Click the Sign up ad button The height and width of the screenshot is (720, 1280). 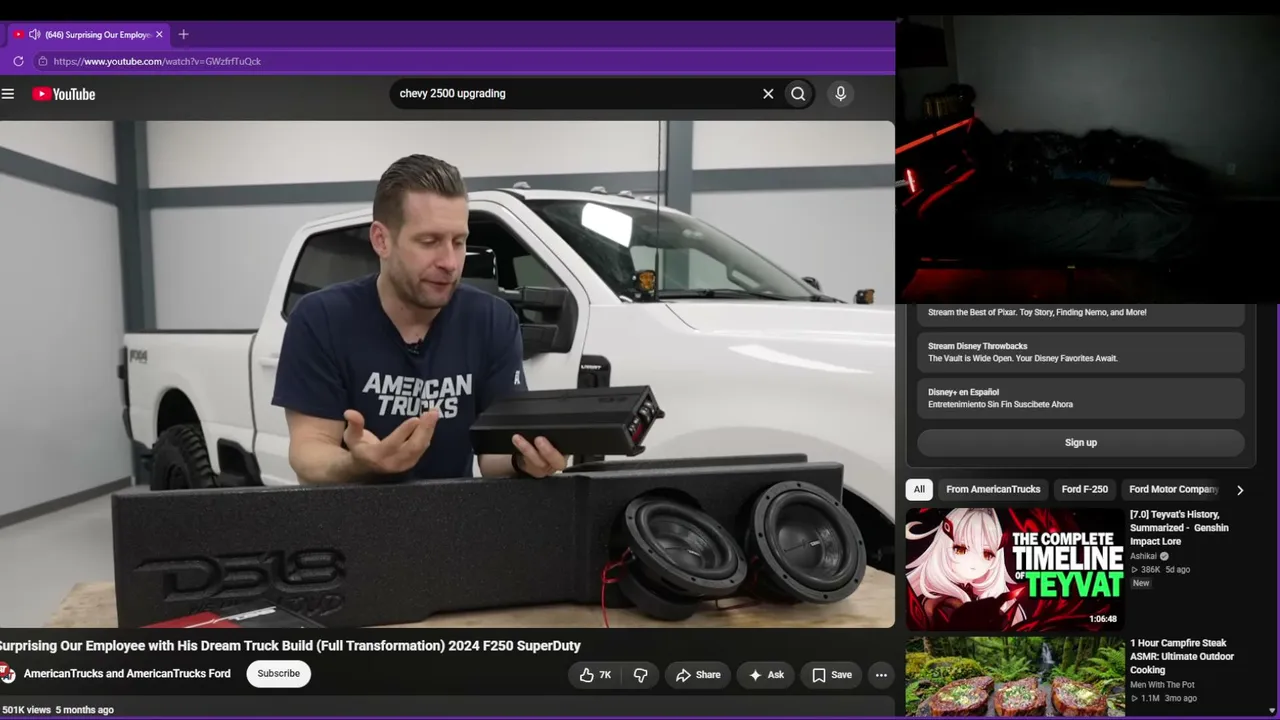pos(1081,443)
